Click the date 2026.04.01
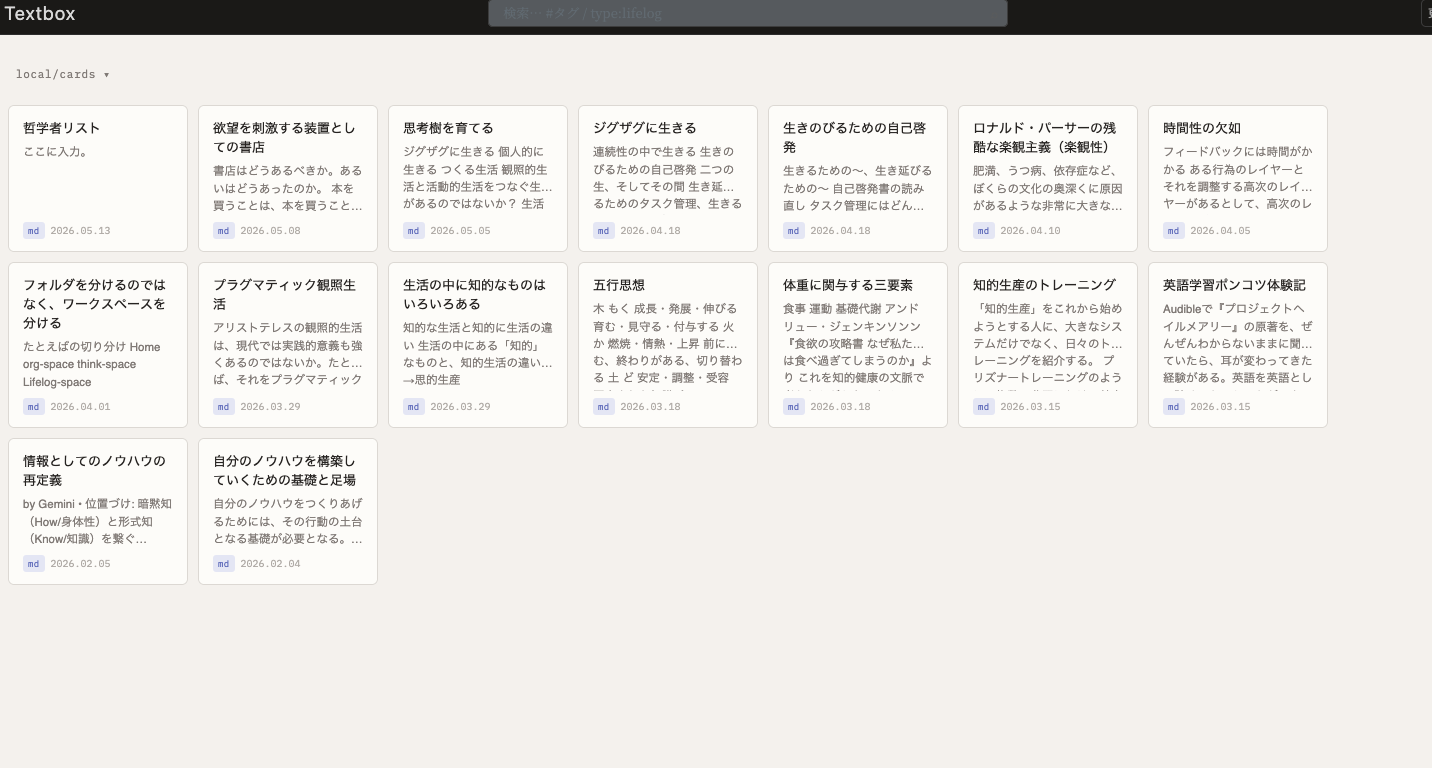 click(x=80, y=407)
